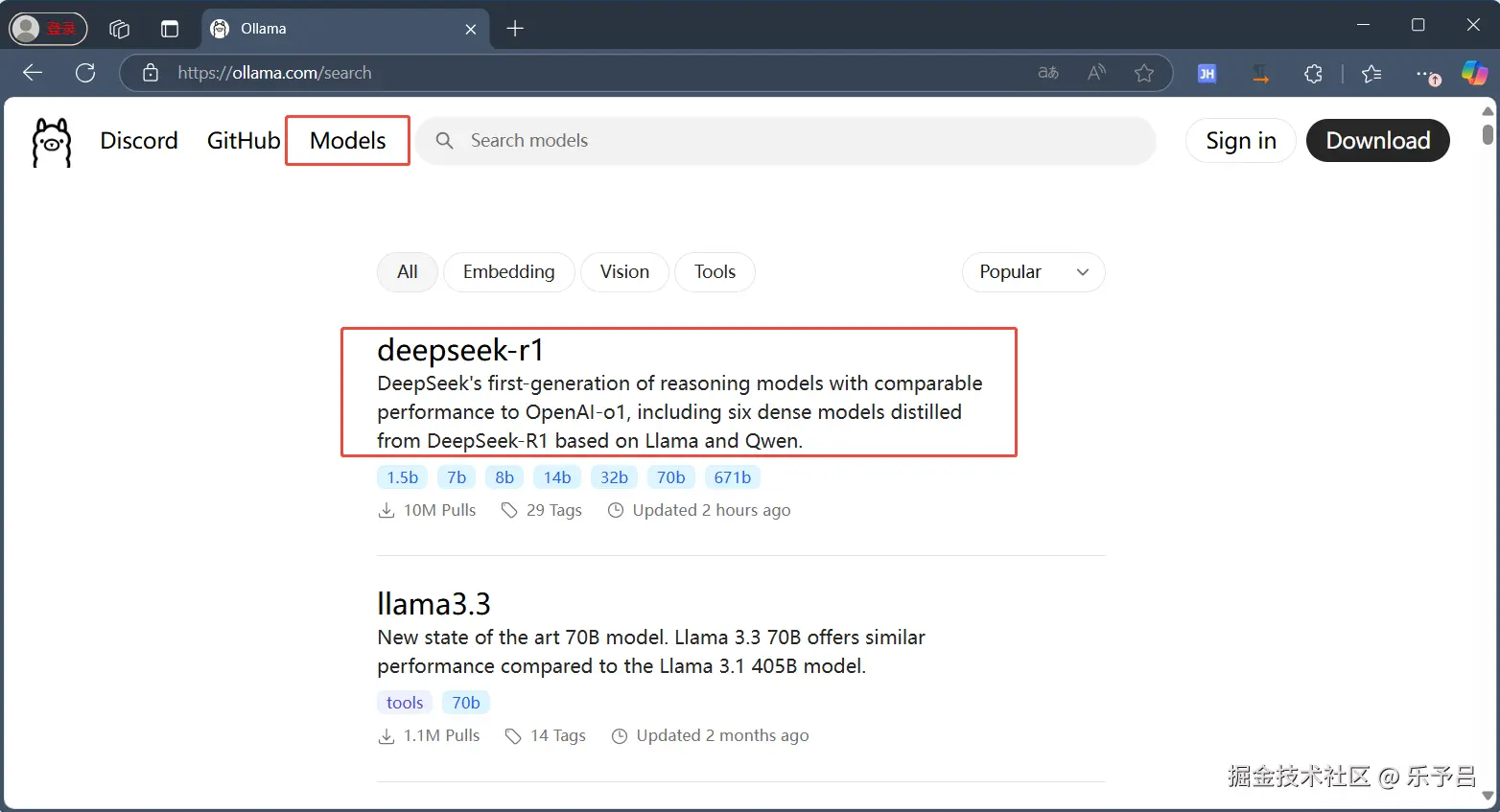Open the favorites list icon
This screenshot has width=1500, height=812.
pos(1371,73)
